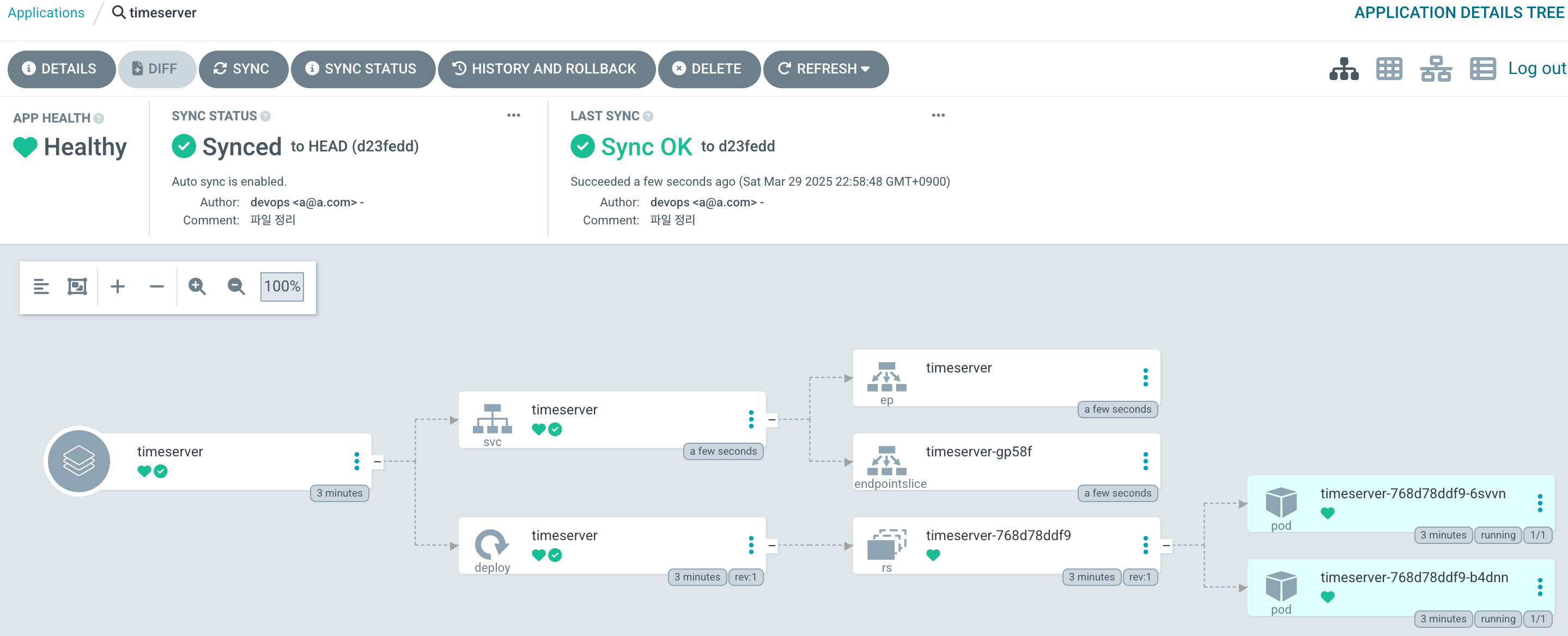
Task: Collapse children of timeserver-768d78ddf9 rs node
Action: tap(1166, 545)
